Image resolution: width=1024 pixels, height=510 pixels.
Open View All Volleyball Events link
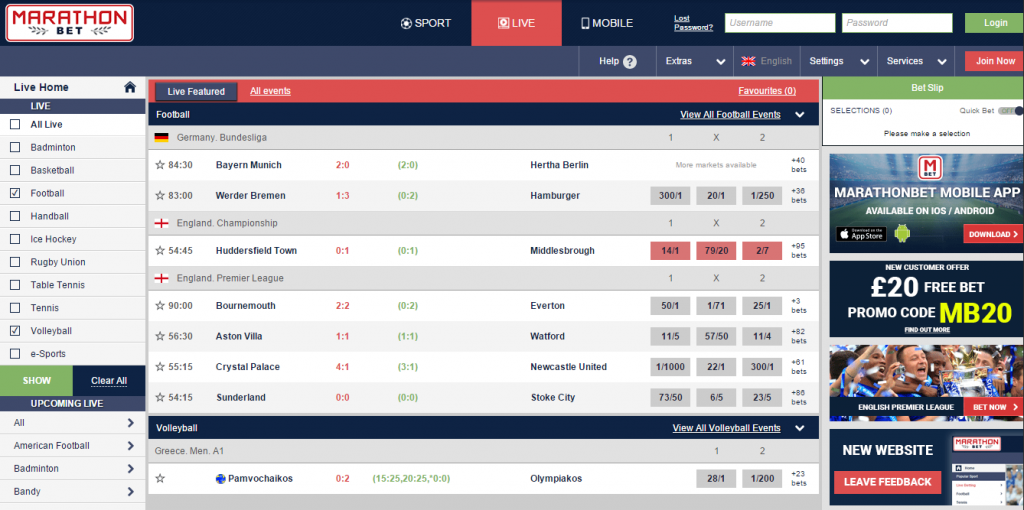click(726, 428)
